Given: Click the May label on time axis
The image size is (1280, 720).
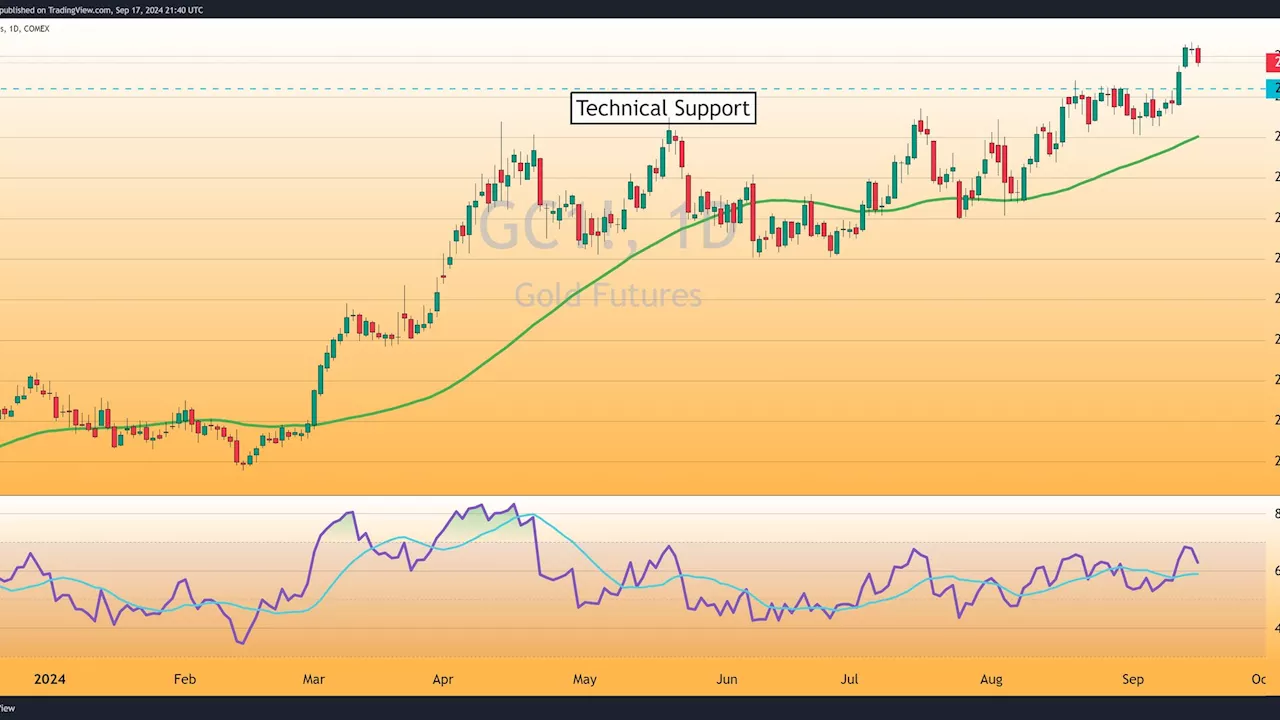Looking at the screenshot, I should pos(585,679).
